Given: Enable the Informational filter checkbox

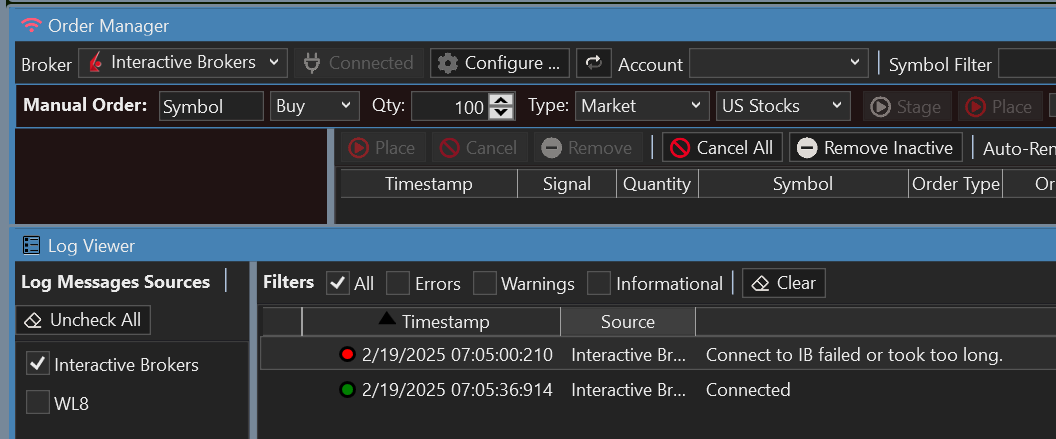Looking at the screenshot, I should click(x=599, y=283).
